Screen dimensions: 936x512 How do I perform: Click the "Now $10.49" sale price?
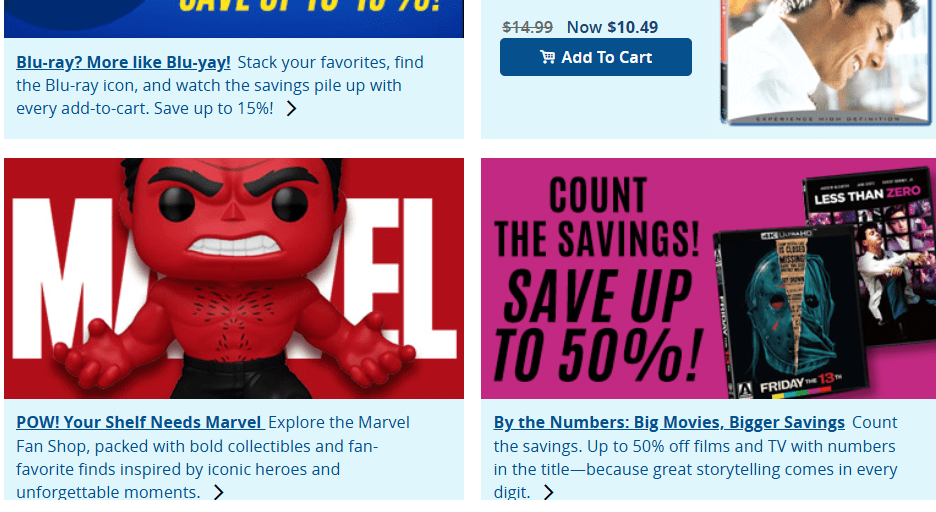pyautogui.click(x=612, y=27)
